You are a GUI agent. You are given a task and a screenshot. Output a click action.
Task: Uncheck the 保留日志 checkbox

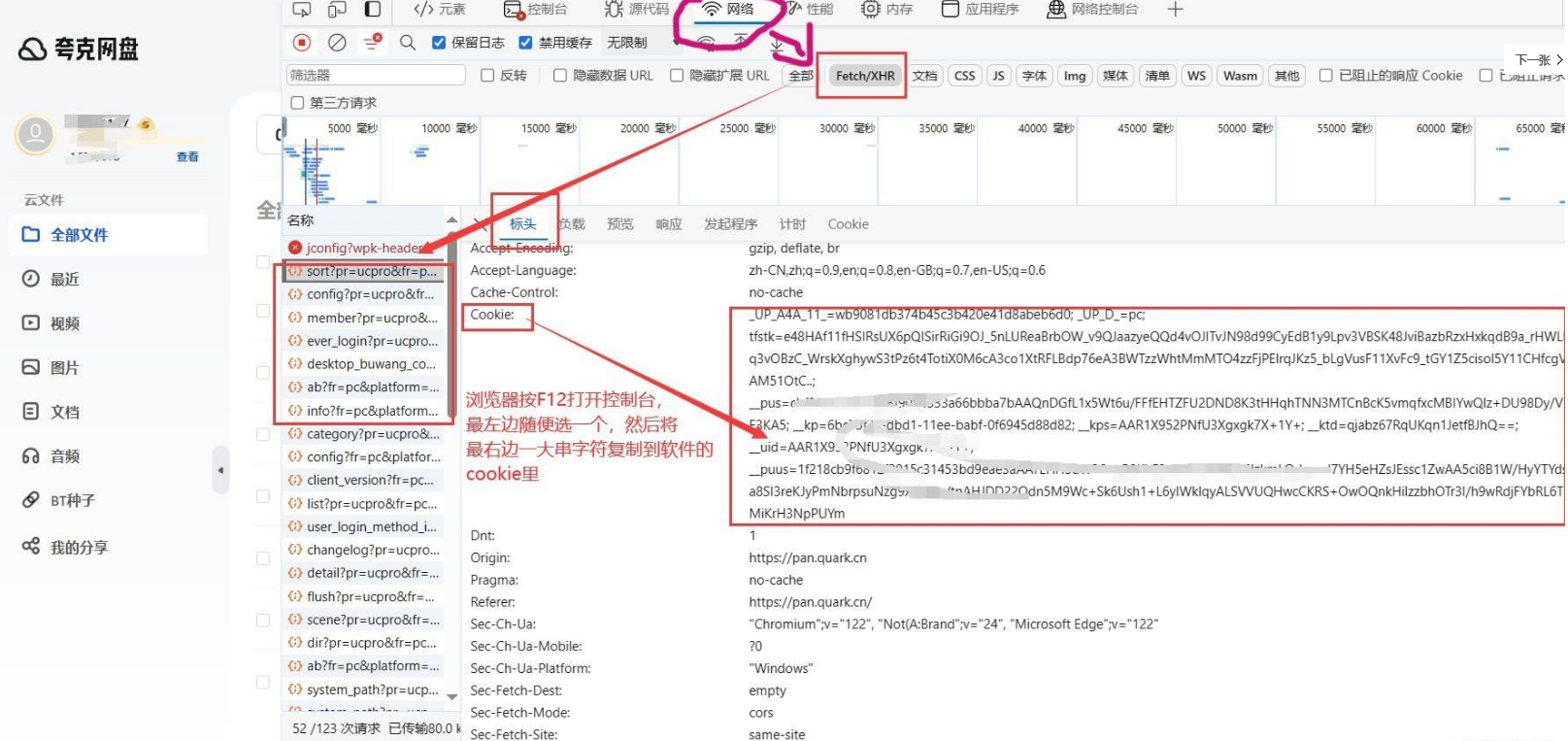(439, 42)
